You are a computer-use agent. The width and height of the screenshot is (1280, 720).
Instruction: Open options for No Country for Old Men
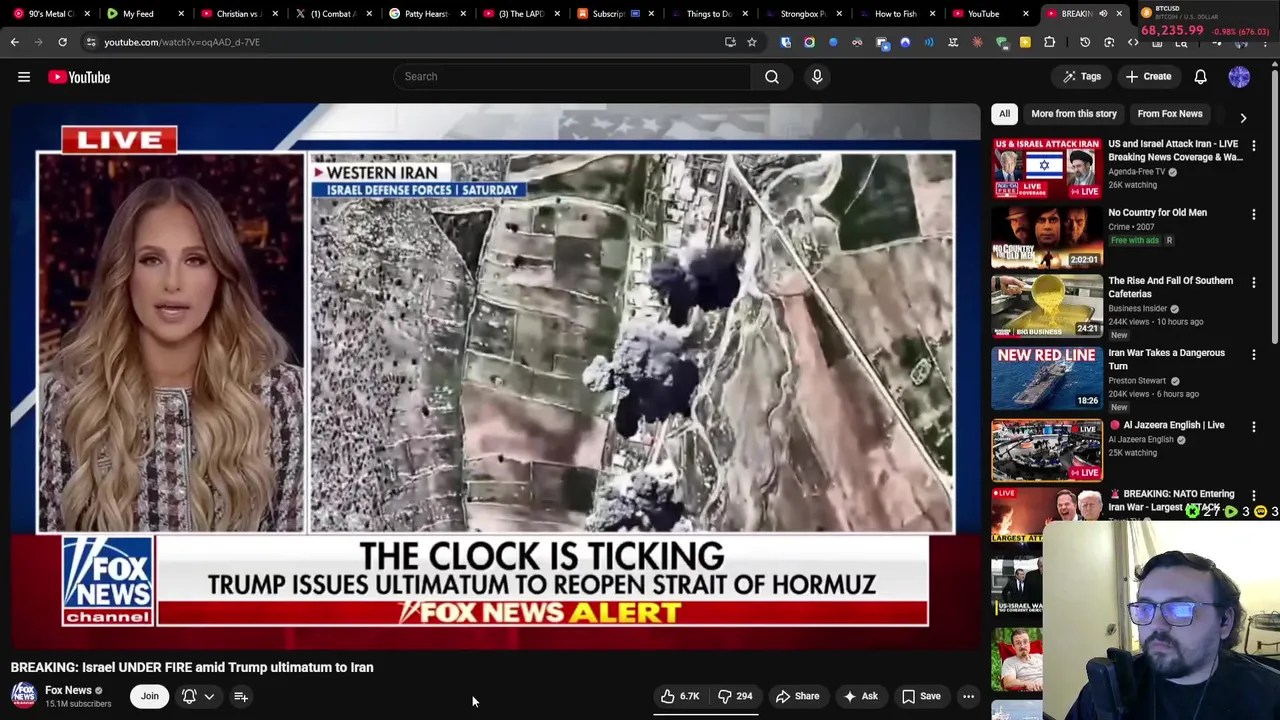point(1253,214)
